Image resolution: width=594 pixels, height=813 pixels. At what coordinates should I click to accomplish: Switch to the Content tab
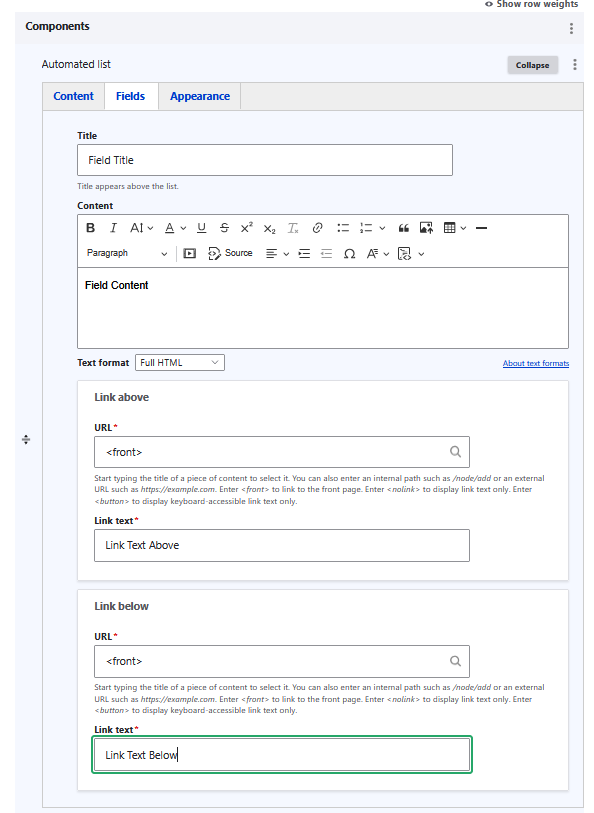click(74, 96)
